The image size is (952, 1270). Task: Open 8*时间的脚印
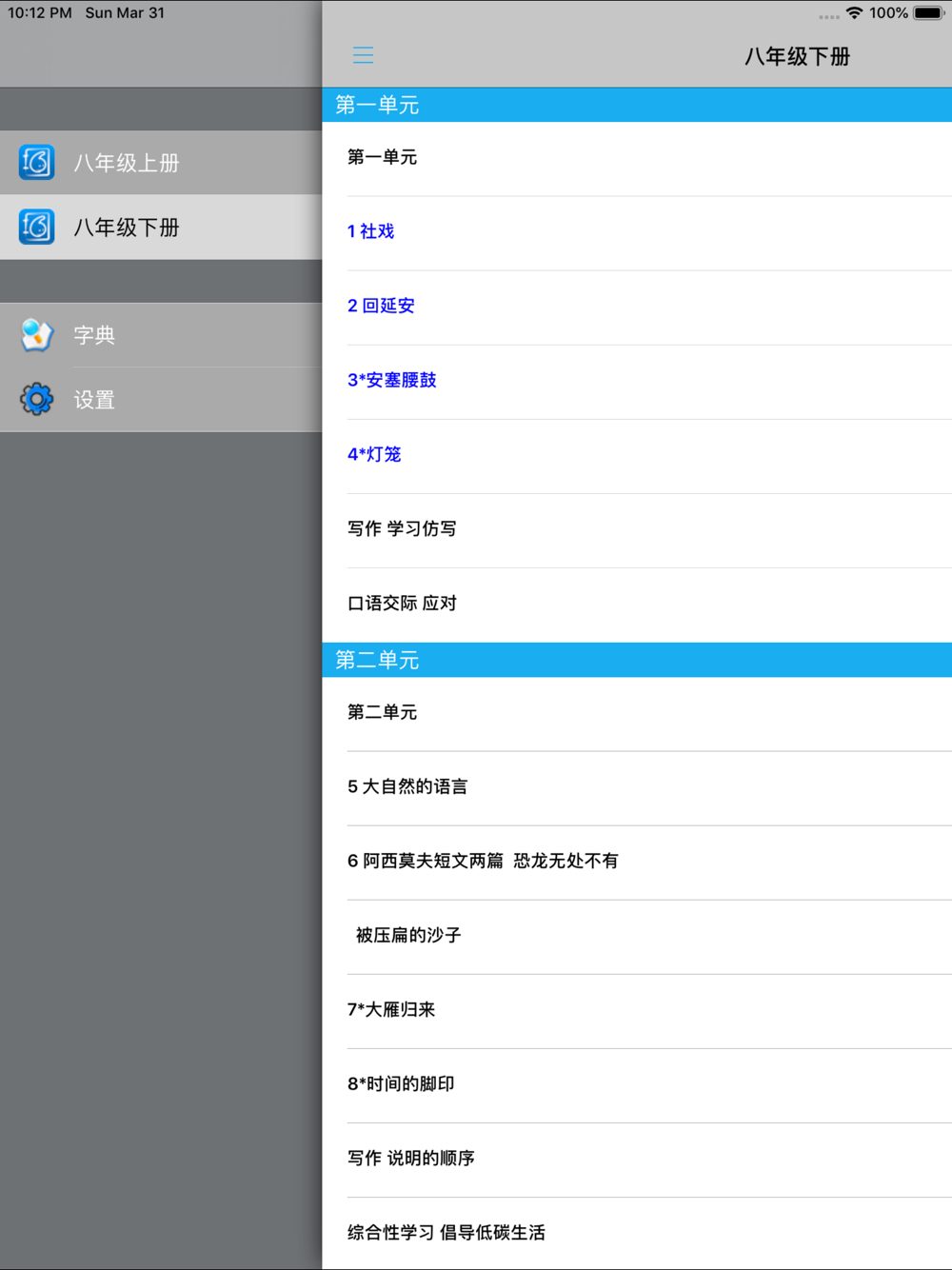pyautogui.click(x=637, y=1085)
